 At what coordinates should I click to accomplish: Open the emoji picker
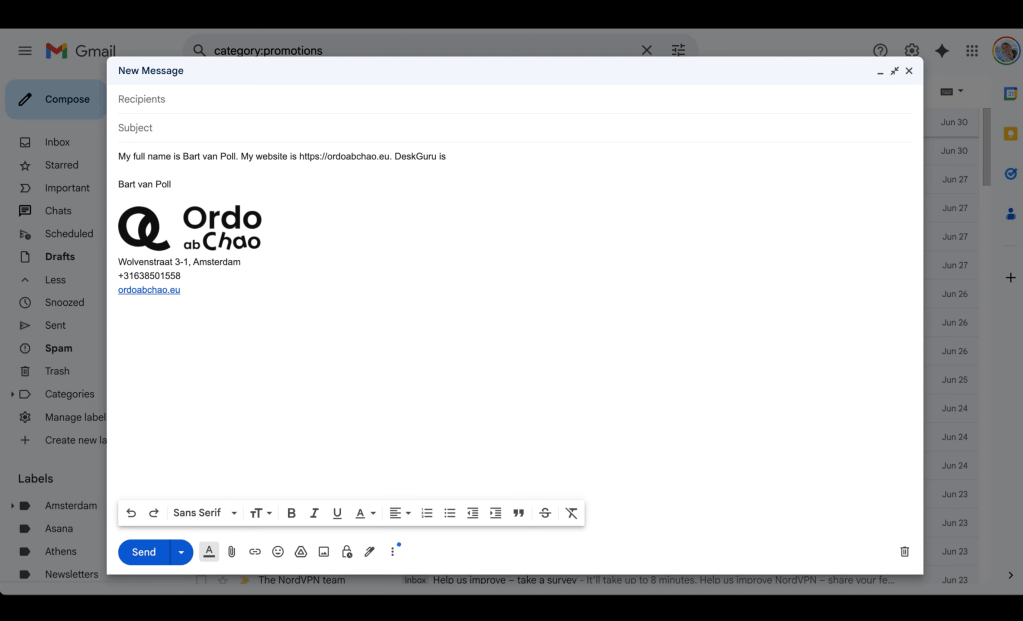pos(278,552)
